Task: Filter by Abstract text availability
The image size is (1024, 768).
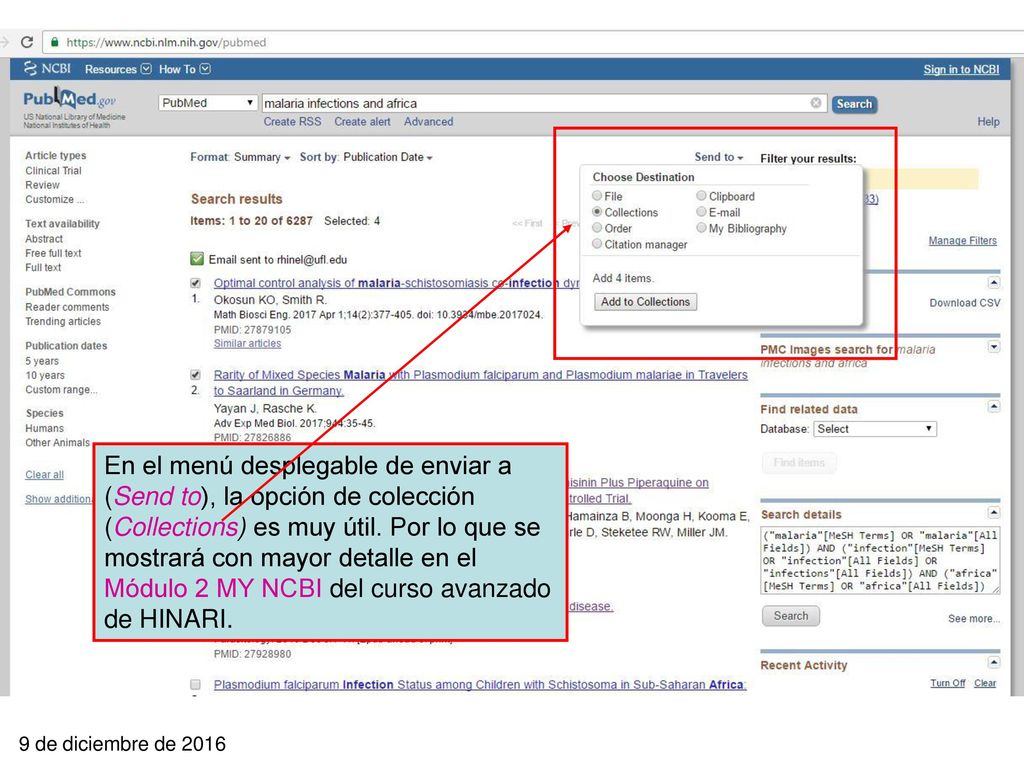Action: 44,239
